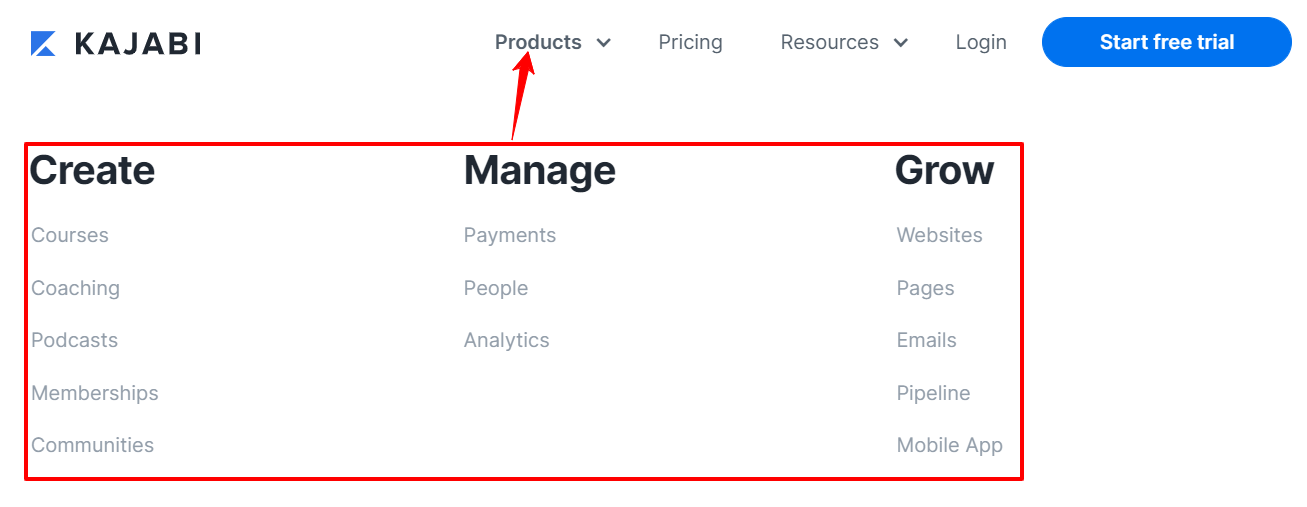Select Payments under Manage

[x=509, y=235]
